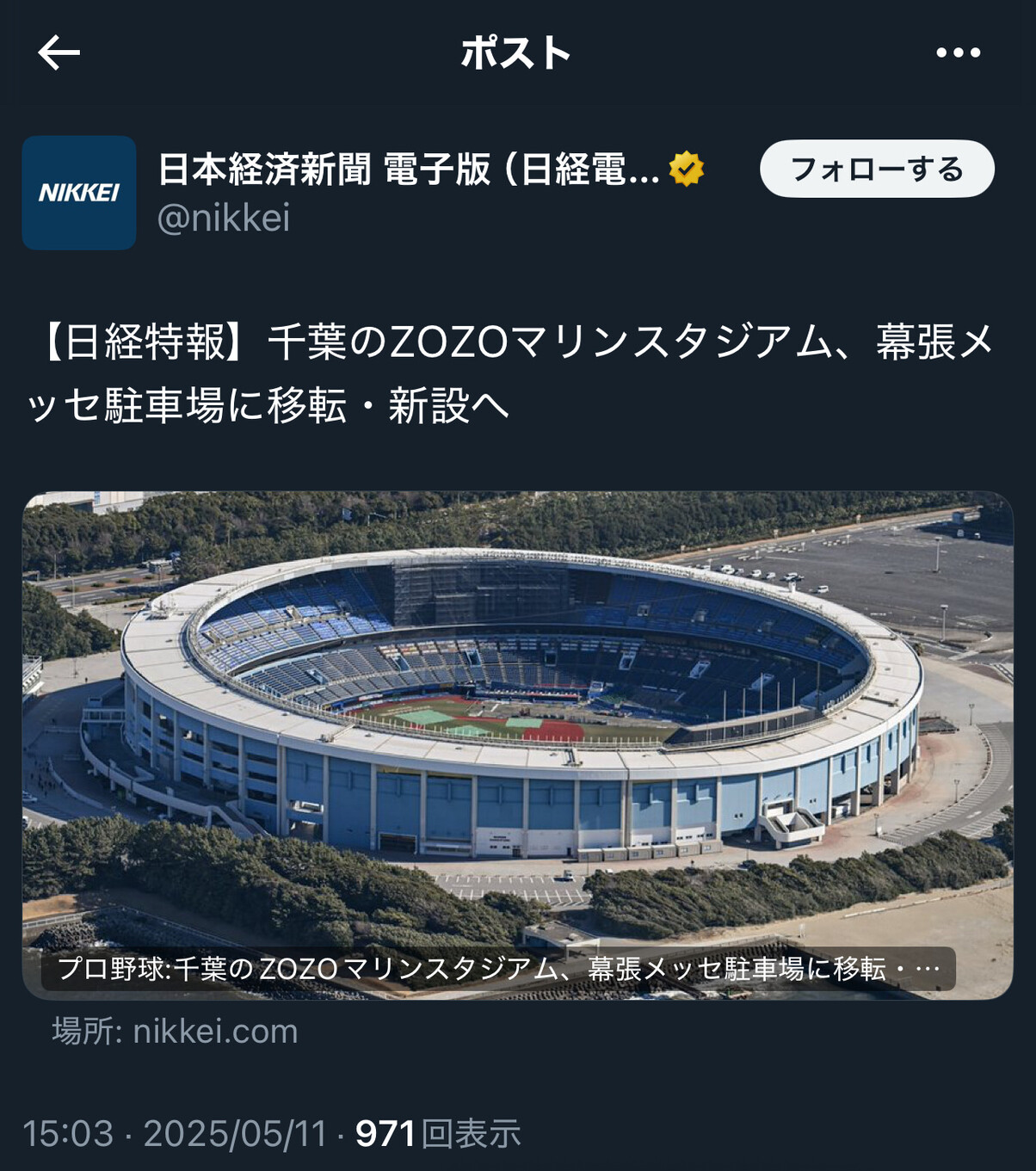View the 971 回表示 view count
This screenshot has width=1036, height=1171.
(x=438, y=1133)
